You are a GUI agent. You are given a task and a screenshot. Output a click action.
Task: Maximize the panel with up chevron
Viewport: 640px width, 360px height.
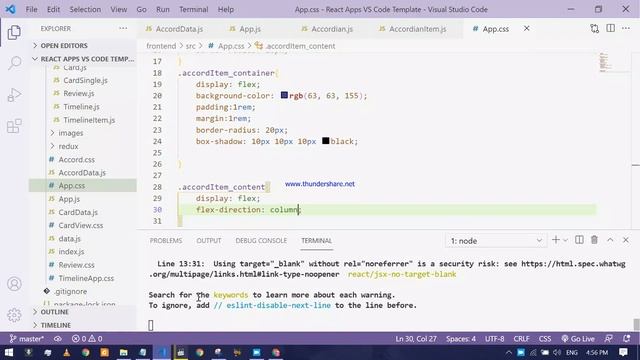coord(610,240)
